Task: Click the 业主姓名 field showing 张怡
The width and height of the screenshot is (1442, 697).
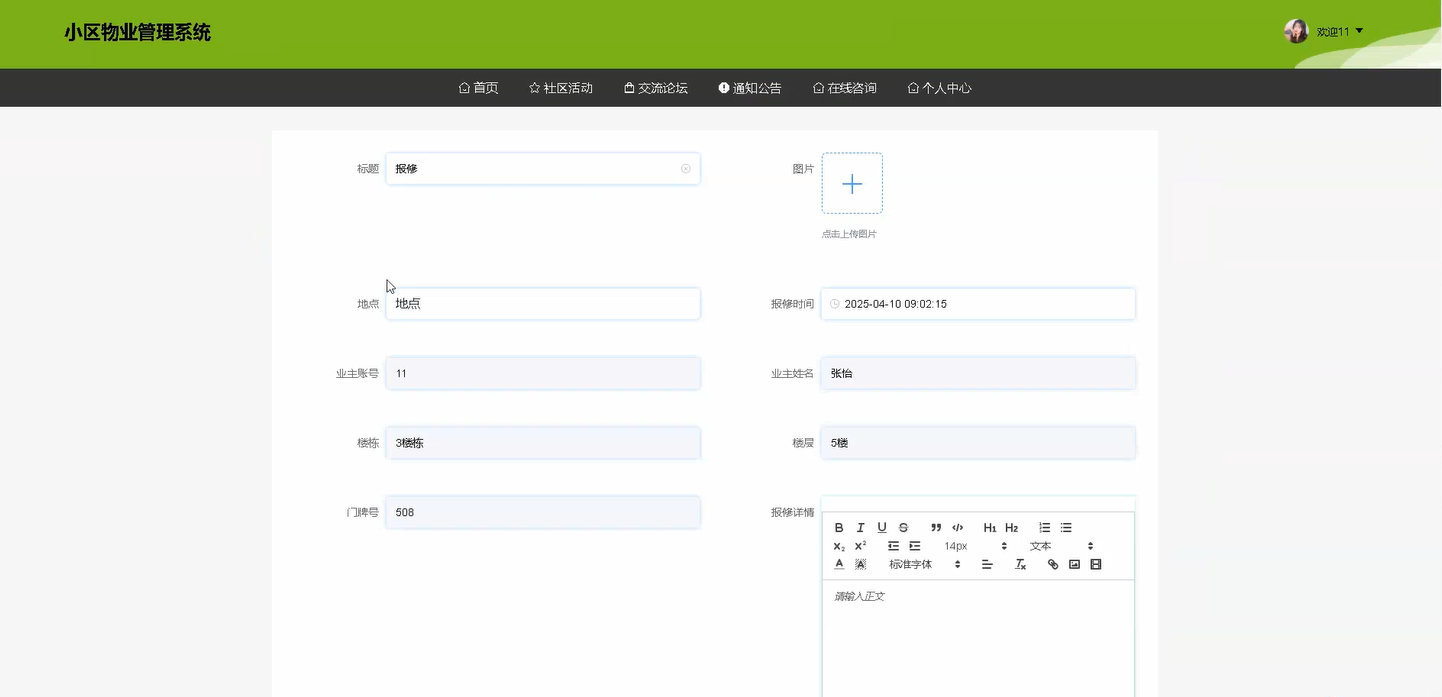Action: tap(978, 373)
